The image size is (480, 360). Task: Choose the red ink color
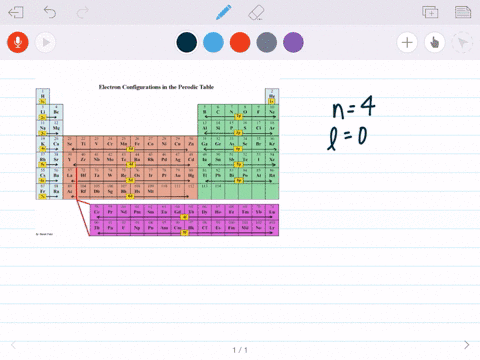(240, 42)
